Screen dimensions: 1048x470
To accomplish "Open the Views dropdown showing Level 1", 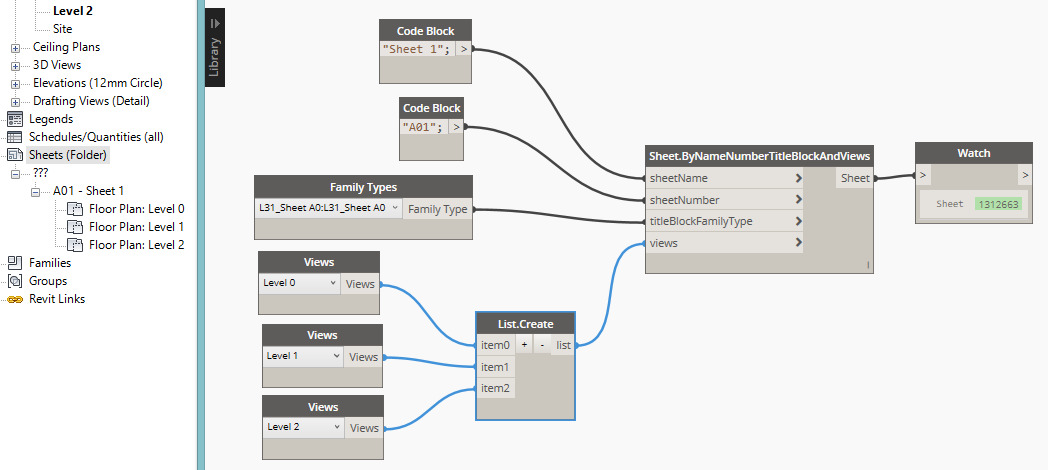I will point(303,356).
